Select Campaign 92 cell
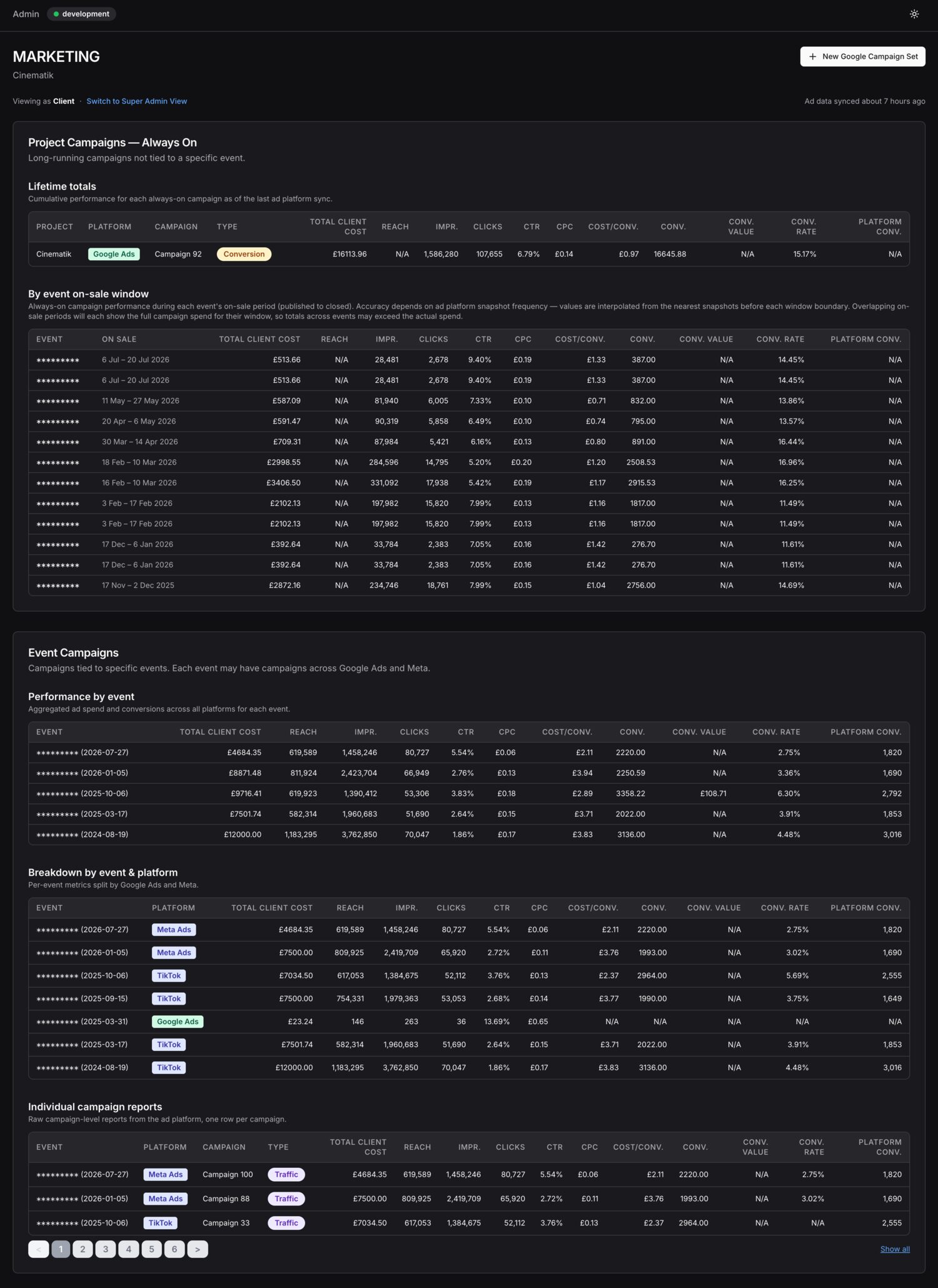The height and width of the screenshot is (1288, 938). pyautogui.click(x=178, y=254)
